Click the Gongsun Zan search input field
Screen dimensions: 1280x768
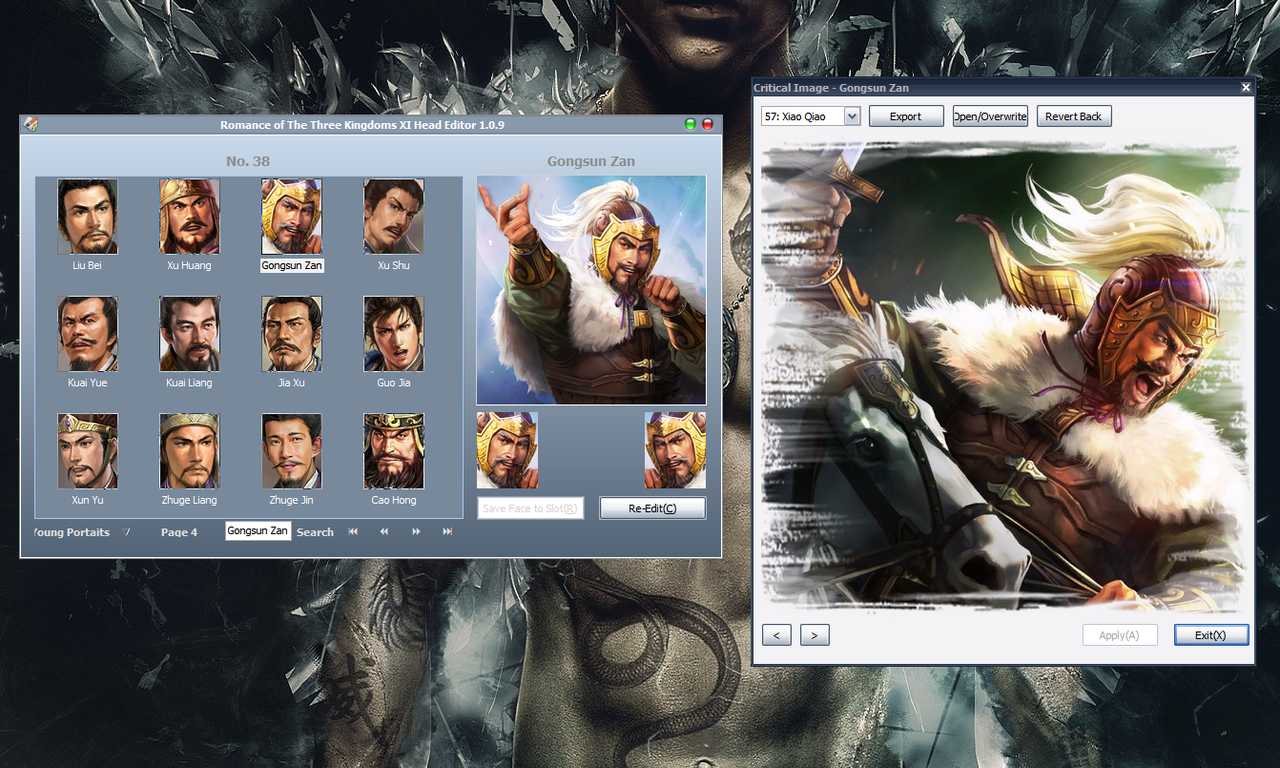(258, 531)
